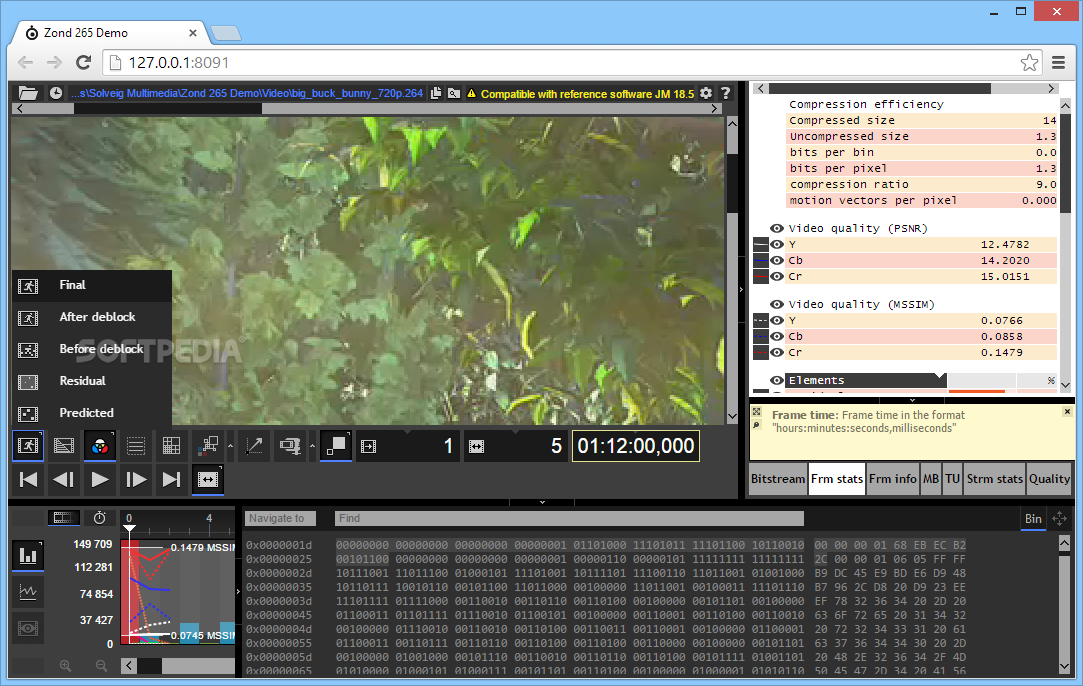Toggle the dashed slice lines overlay icon
1083x686 pixels.
click(x=136, y=446)
